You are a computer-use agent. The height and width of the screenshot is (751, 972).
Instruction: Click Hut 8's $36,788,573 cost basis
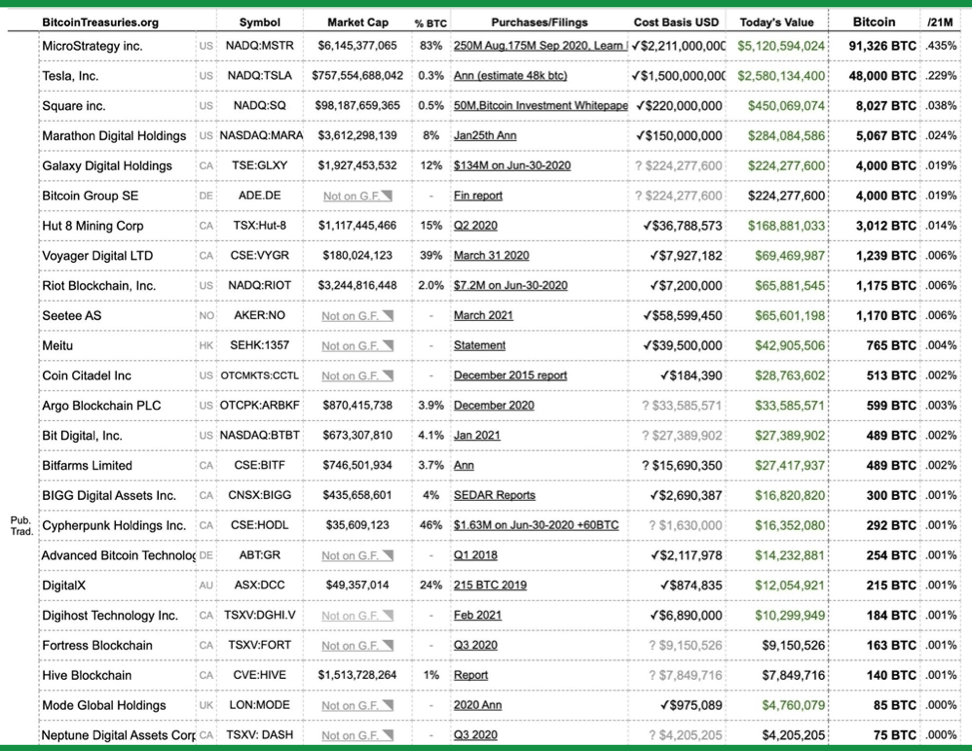click(683, 226)
